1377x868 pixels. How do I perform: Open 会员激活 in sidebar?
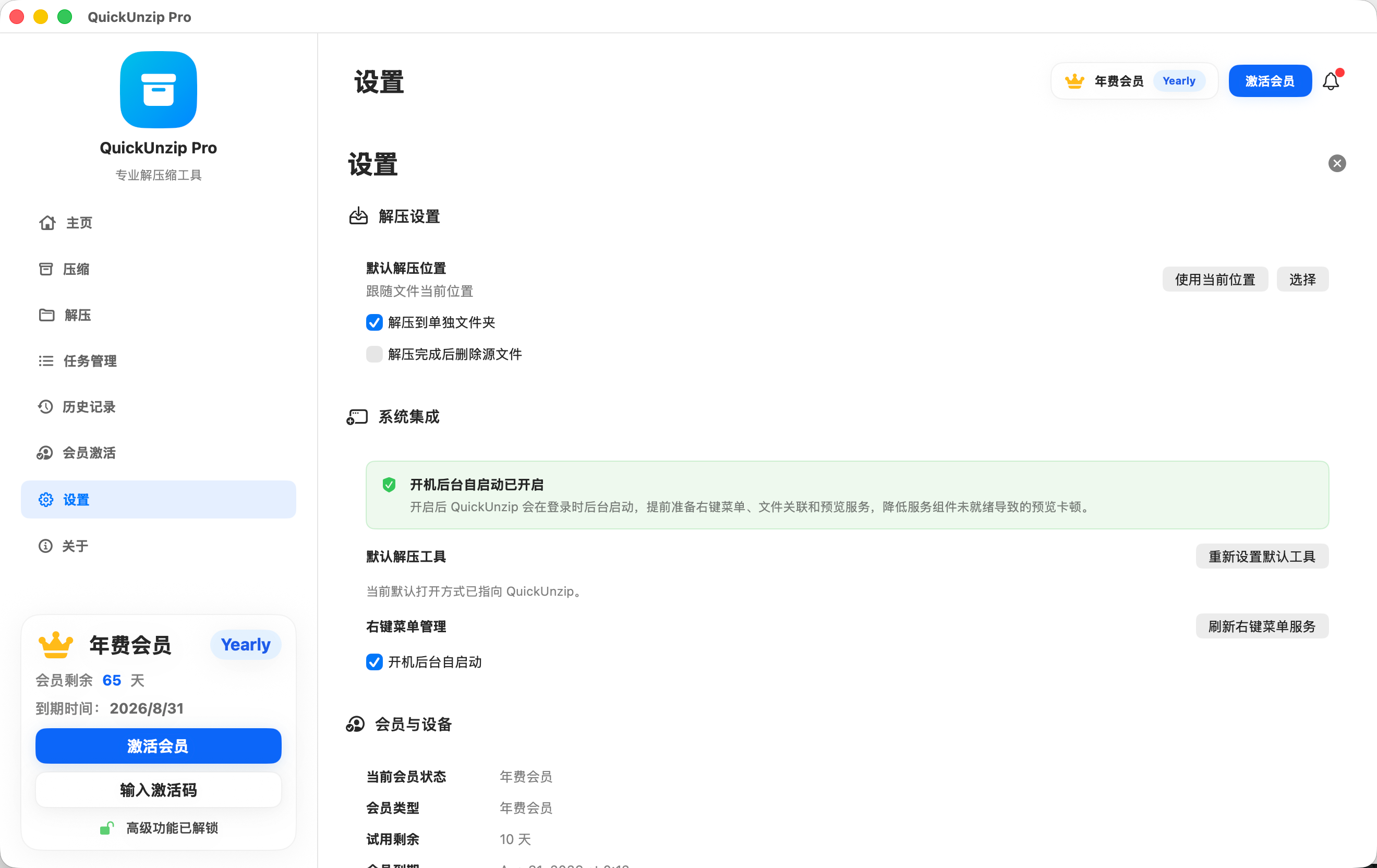pyautogui.click(x=159, y=453)
